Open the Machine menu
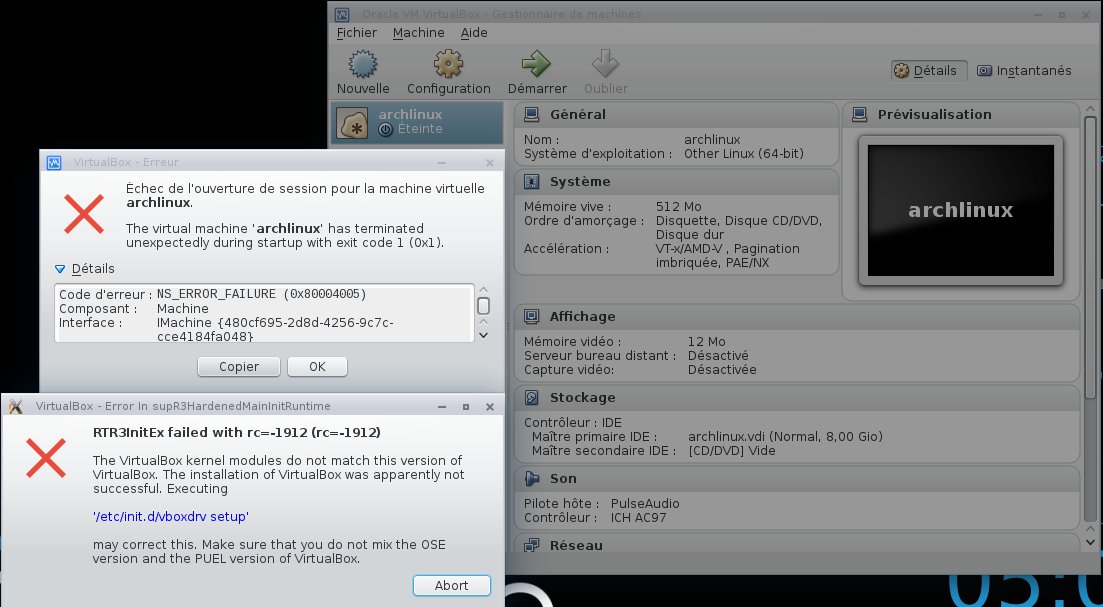Screen dimensions: 1103x607 click(419, 32)
